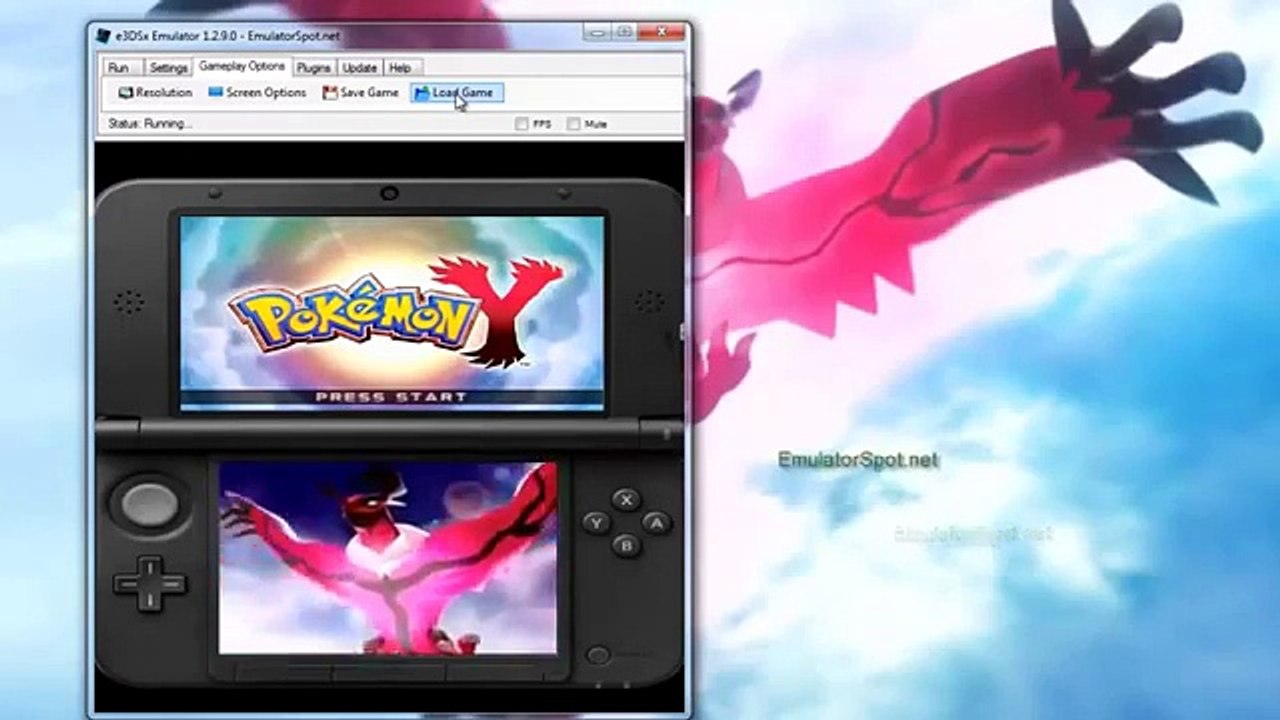Tap the X button on the 3DS

626,500
